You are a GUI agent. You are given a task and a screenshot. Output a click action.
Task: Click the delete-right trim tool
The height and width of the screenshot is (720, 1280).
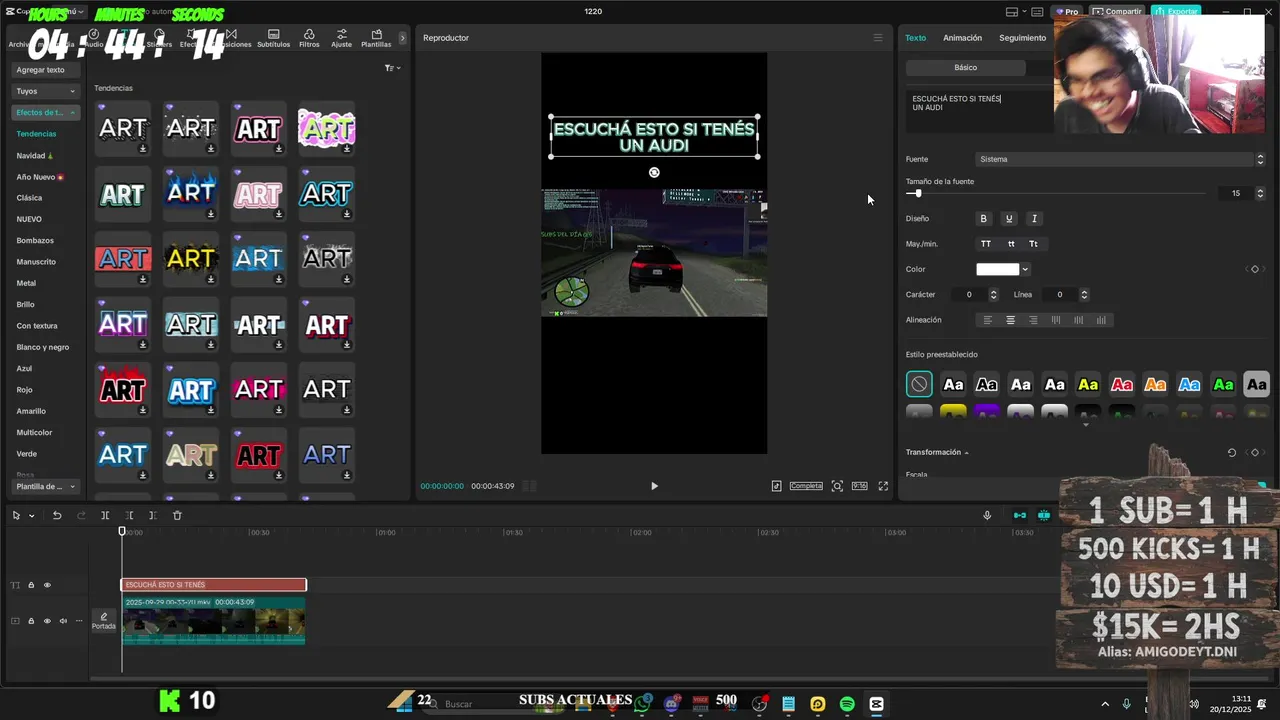153,515
